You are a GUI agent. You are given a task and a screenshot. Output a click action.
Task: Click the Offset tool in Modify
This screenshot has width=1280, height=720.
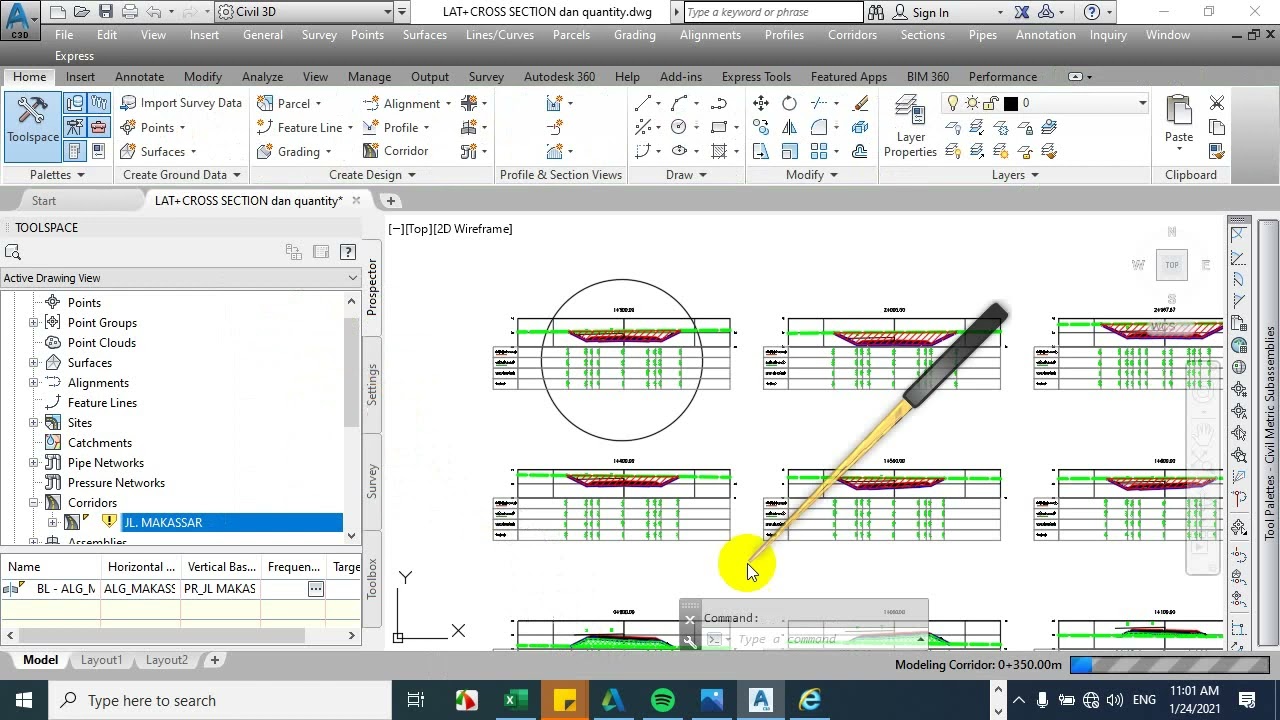(860, 151)
